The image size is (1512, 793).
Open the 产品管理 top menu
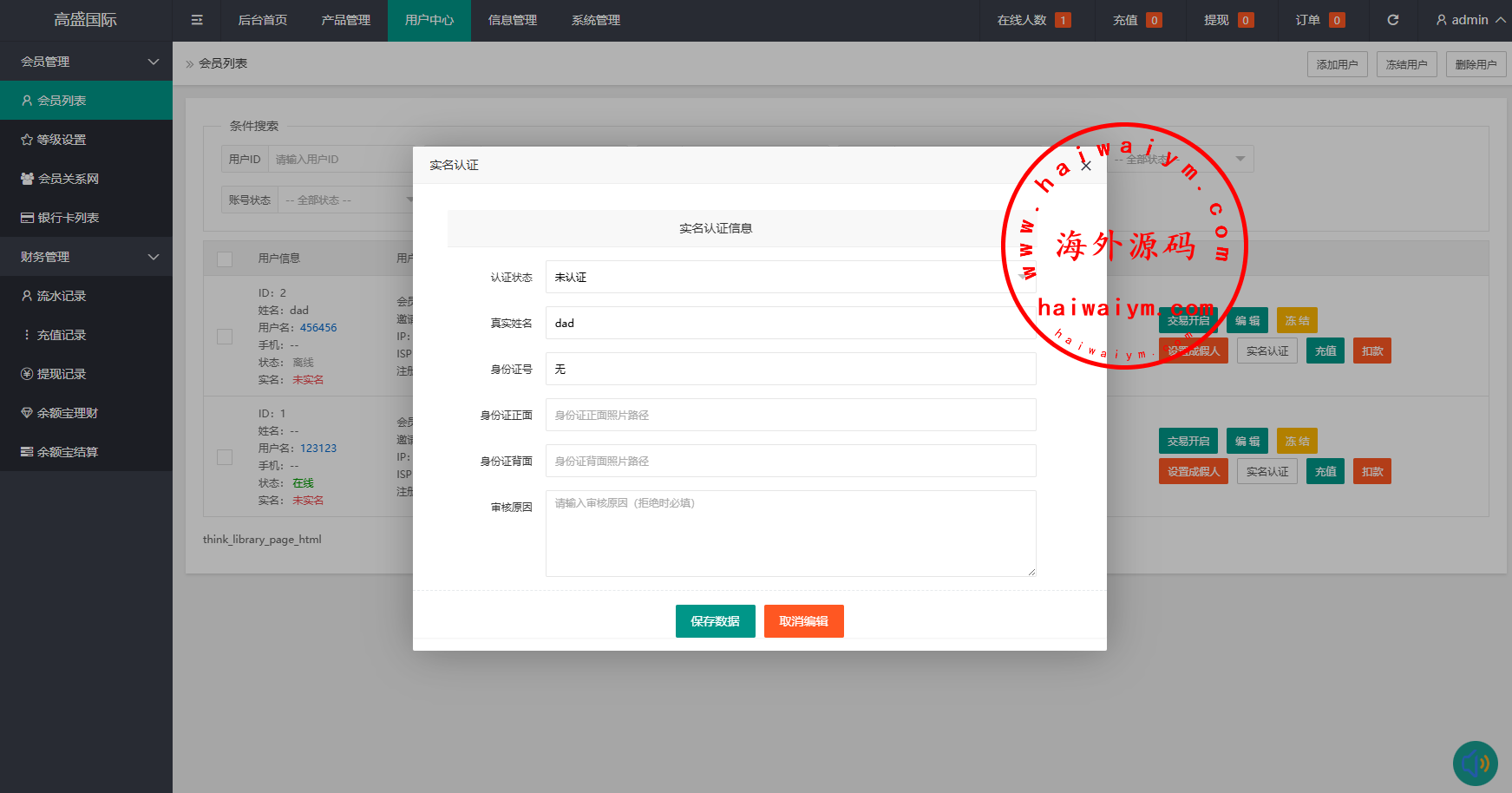point(345,20)
